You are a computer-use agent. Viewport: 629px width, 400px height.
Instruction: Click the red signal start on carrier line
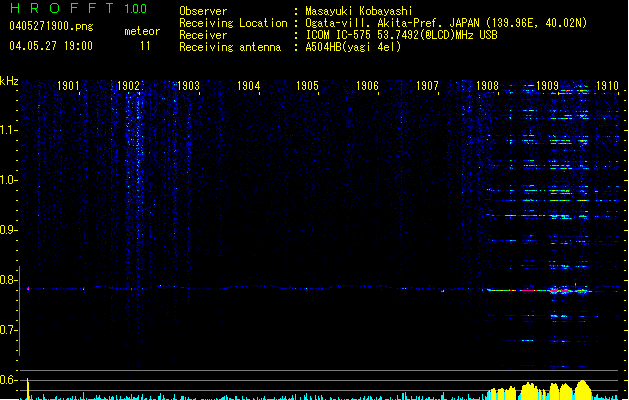(x=28, y=288)
